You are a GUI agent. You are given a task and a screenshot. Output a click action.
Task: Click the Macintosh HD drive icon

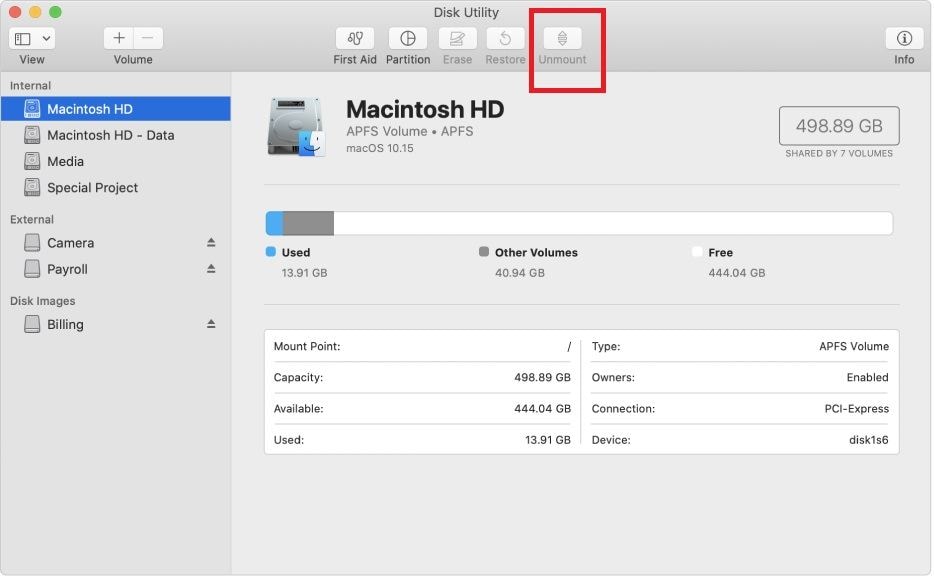point(297,127)
